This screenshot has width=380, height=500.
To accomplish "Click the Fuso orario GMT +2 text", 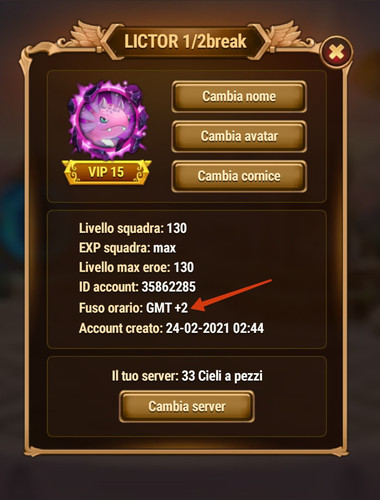I will 133,308.
